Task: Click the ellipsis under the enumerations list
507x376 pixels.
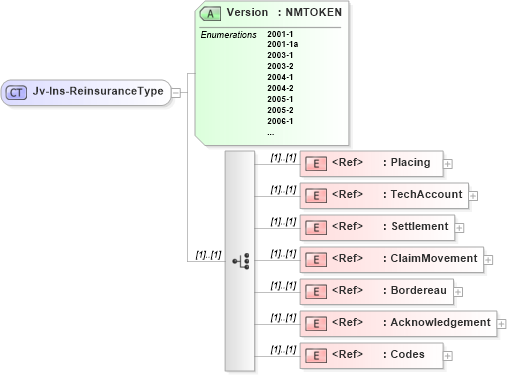Action: [x=271, y=134]
